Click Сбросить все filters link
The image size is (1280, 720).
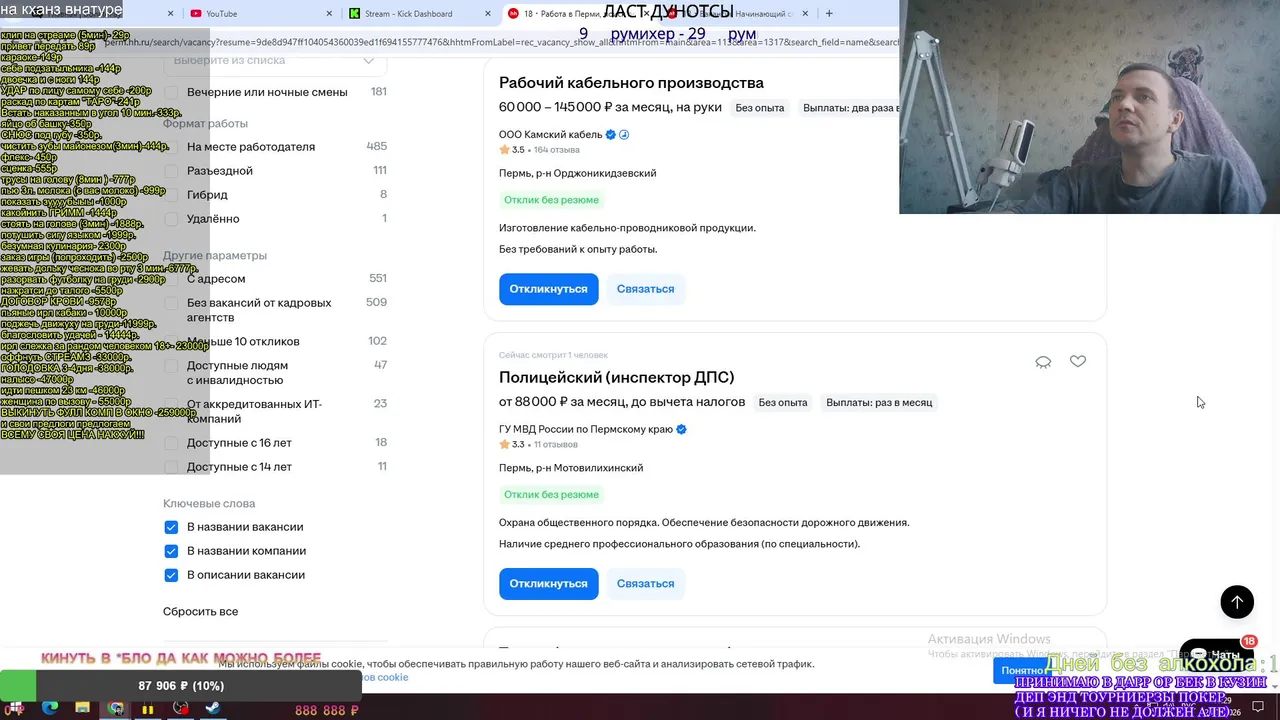coord(200,612)
